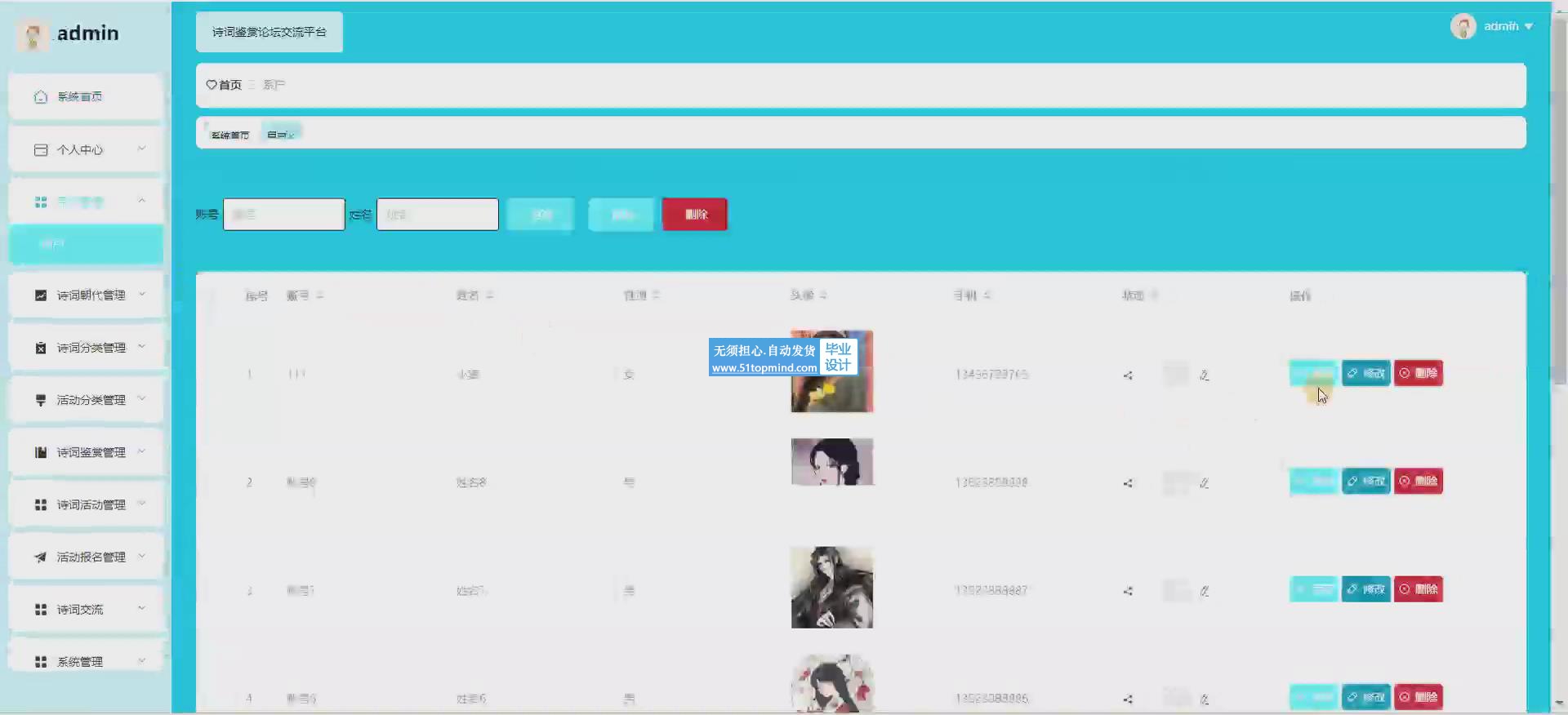Screen dimensions: 1568x715
Task: Expand the 诗词分类管理 chevron
Action: [x=141, y=346]
